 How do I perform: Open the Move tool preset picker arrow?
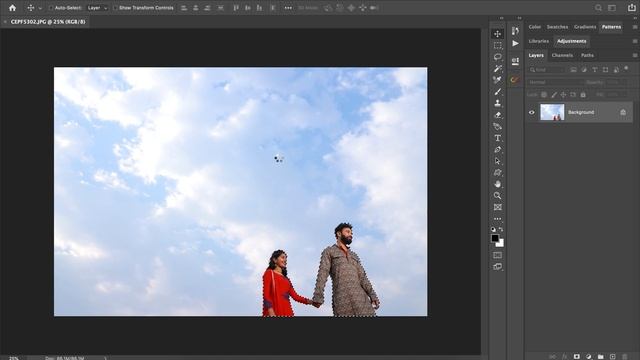coord(40,8)
